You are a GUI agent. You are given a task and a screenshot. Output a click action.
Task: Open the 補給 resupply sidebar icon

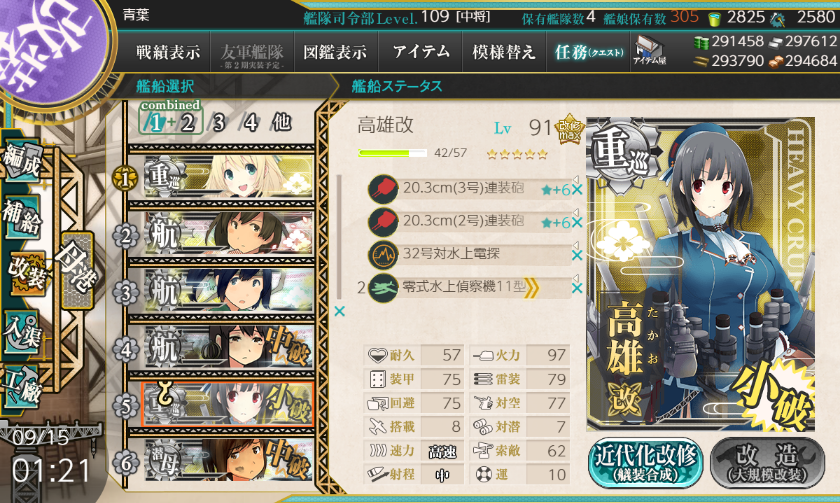click(22, 216)
